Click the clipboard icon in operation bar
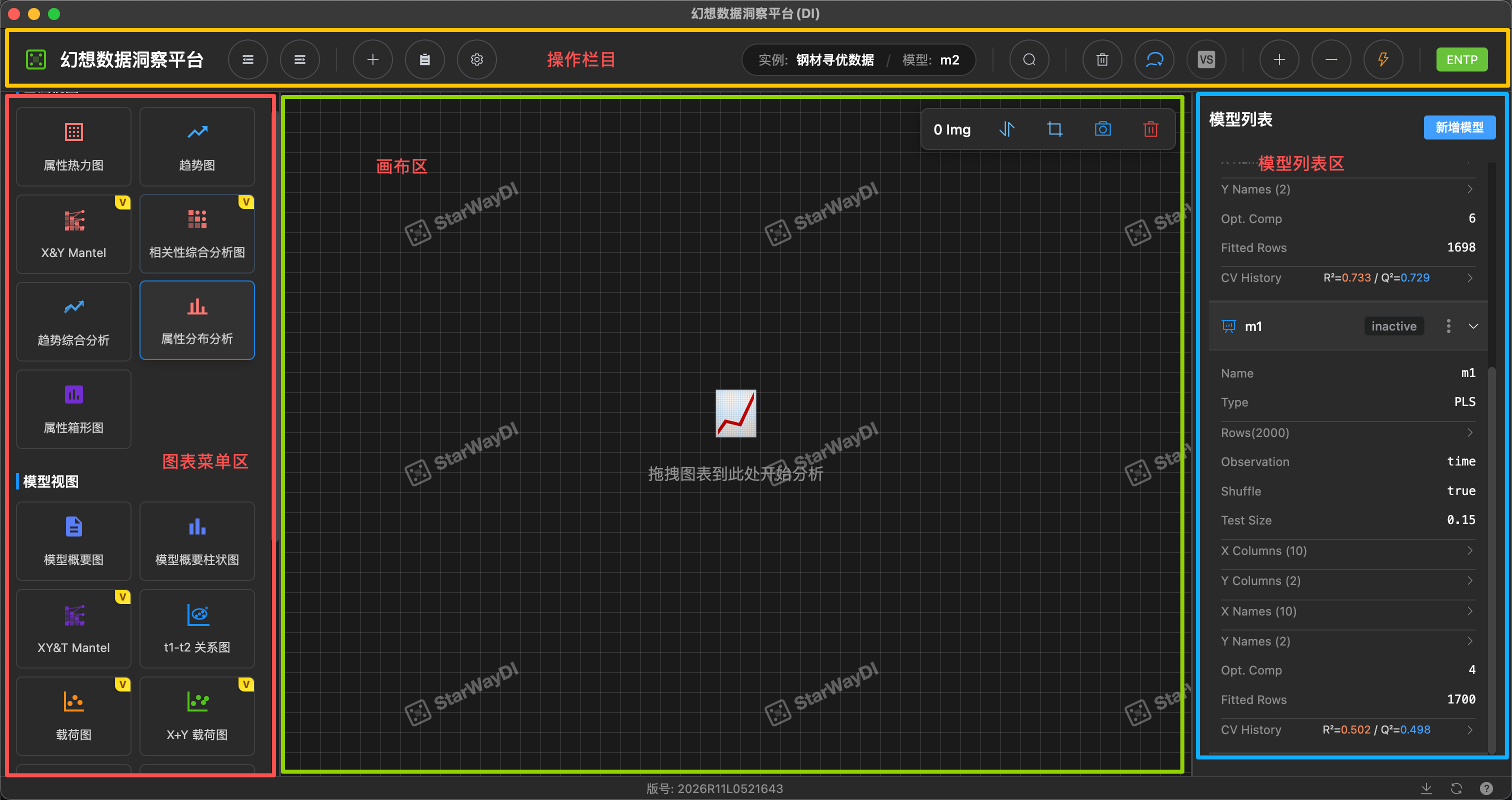1512x800 pixels. pyautogui.click(x=424, y=59)
